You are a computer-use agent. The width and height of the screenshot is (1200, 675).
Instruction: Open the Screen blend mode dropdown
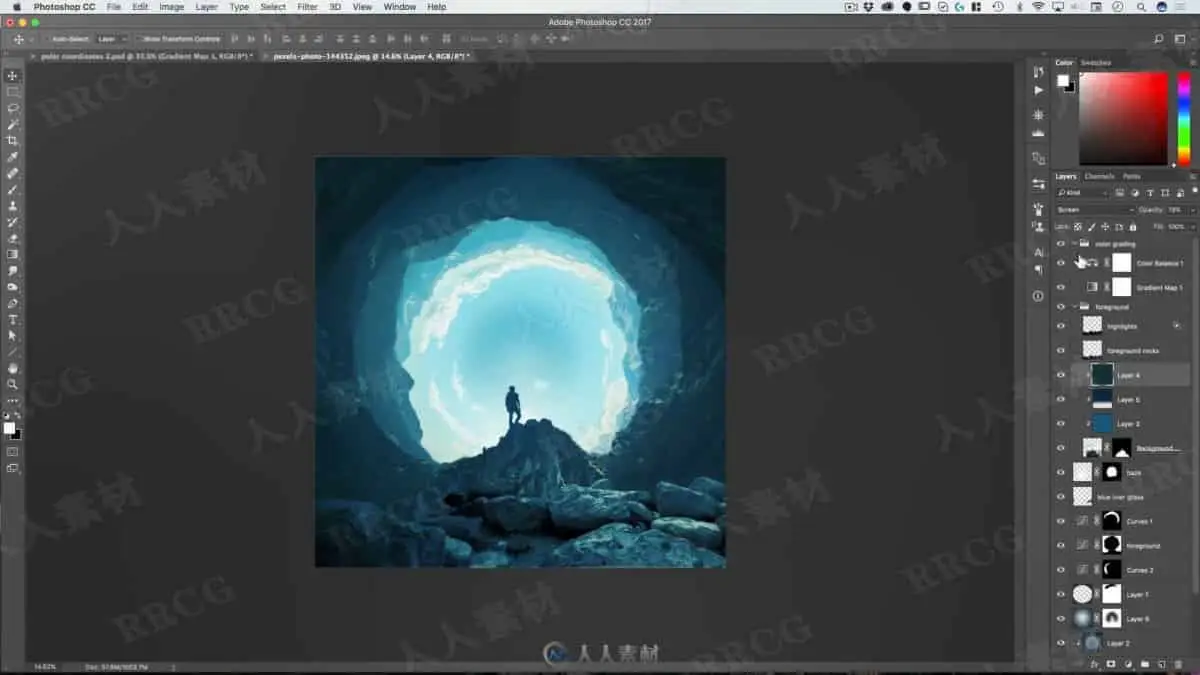pyautogui.click(x=1095, y=210)
